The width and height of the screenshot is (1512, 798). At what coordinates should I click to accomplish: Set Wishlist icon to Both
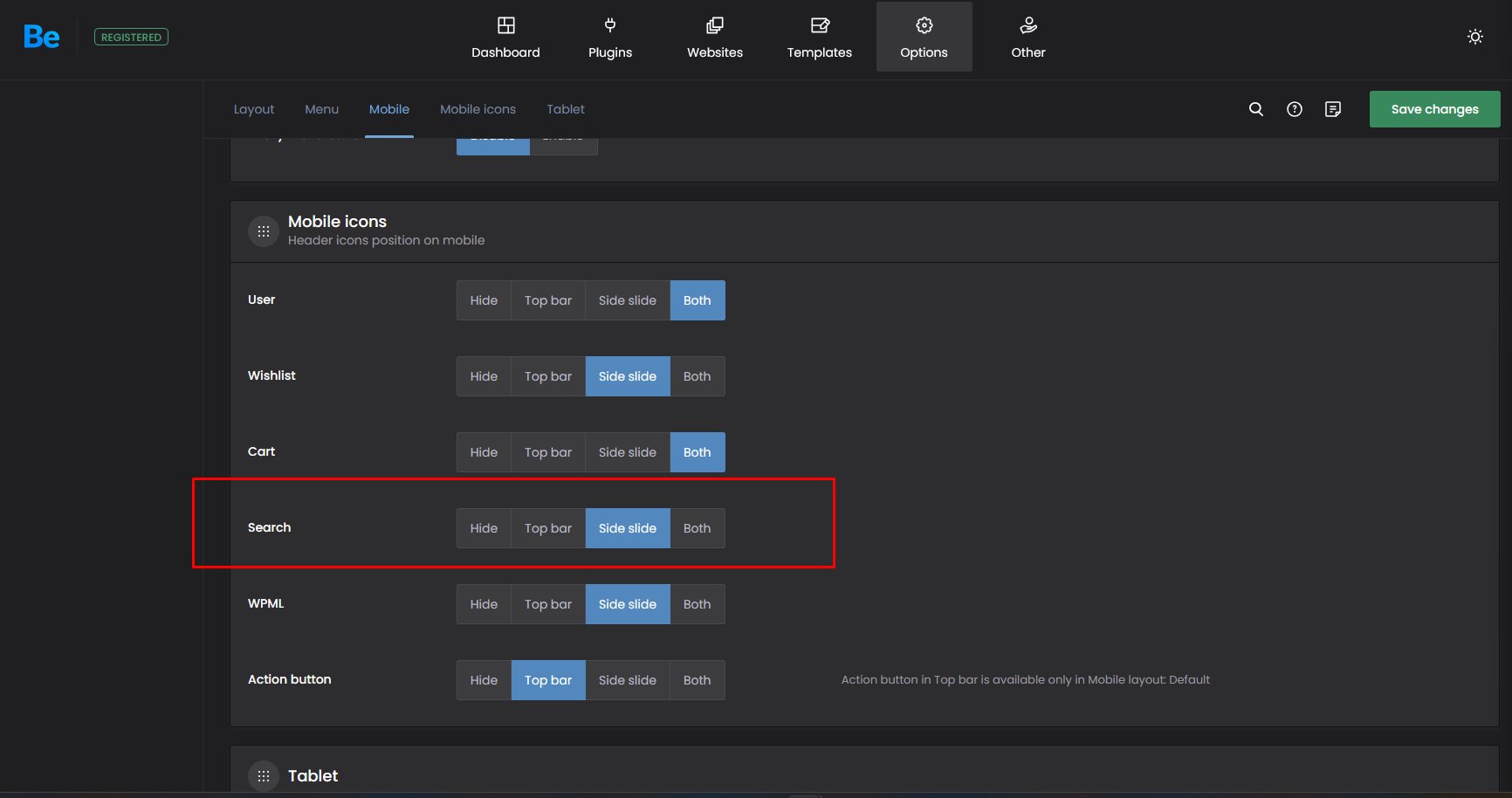[x=698, y=376]
